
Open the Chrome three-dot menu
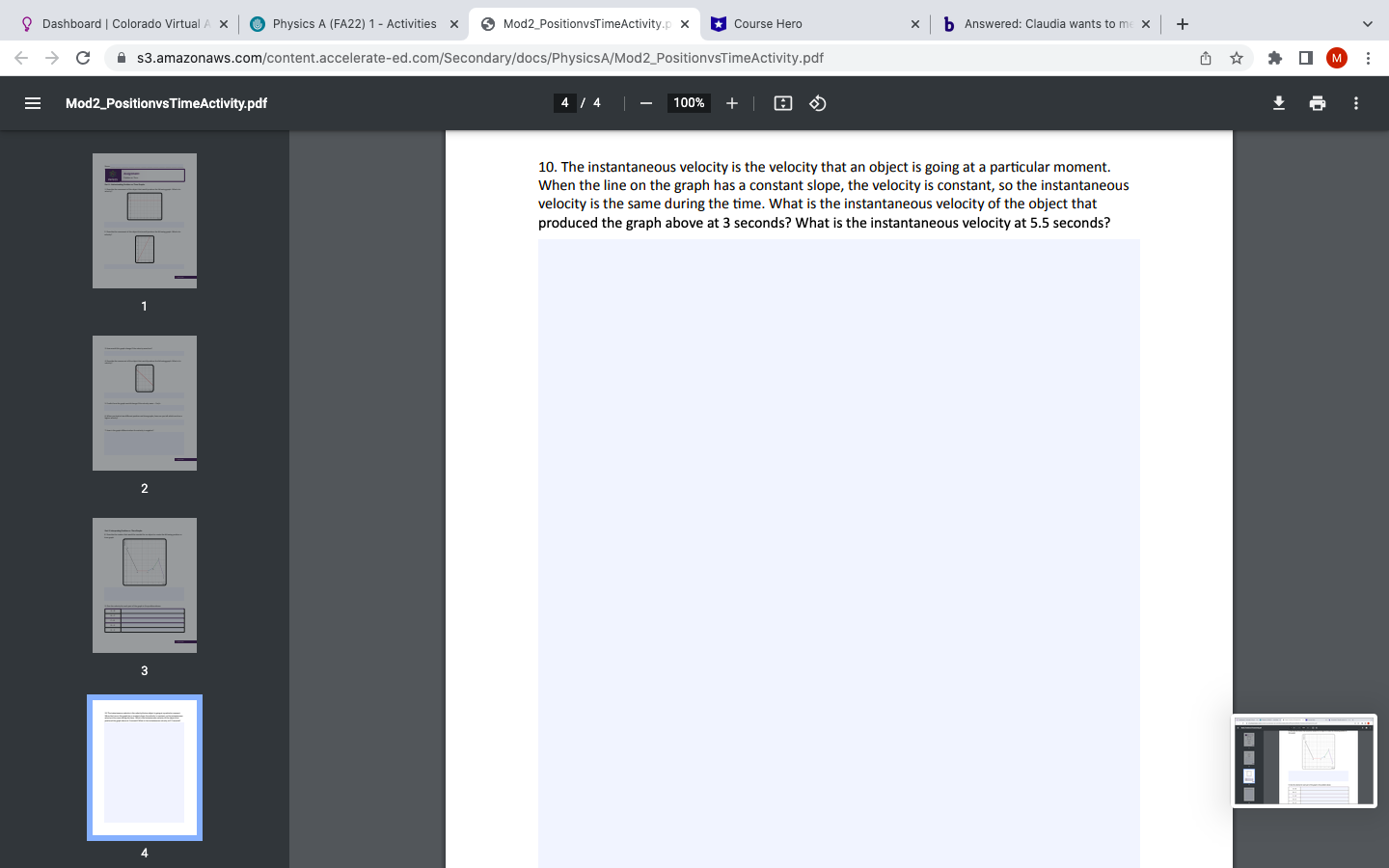(1368, 58)
